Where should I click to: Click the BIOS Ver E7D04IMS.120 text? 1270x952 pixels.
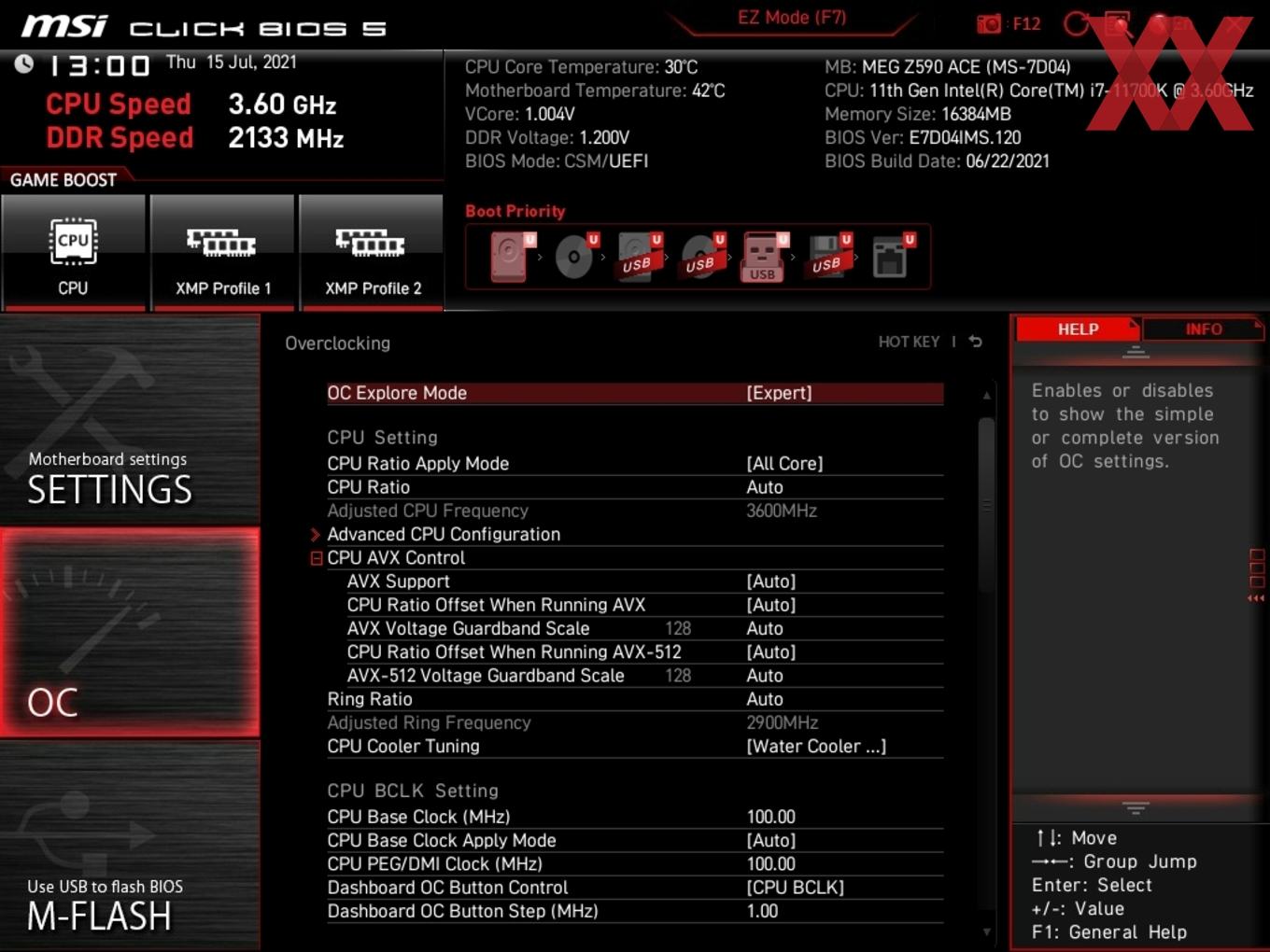[923, 137]
